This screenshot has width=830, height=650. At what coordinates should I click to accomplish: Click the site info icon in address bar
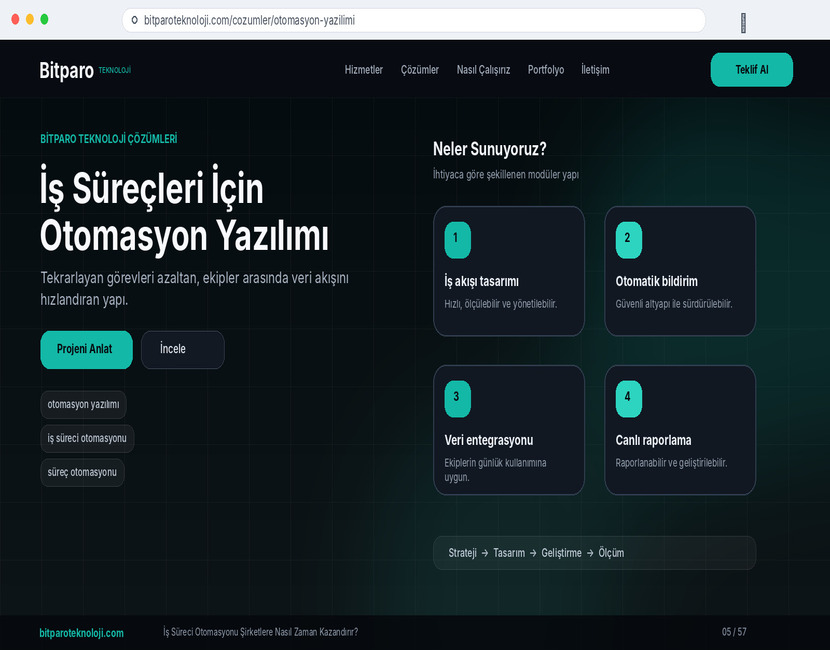click(x=134, y=20)
